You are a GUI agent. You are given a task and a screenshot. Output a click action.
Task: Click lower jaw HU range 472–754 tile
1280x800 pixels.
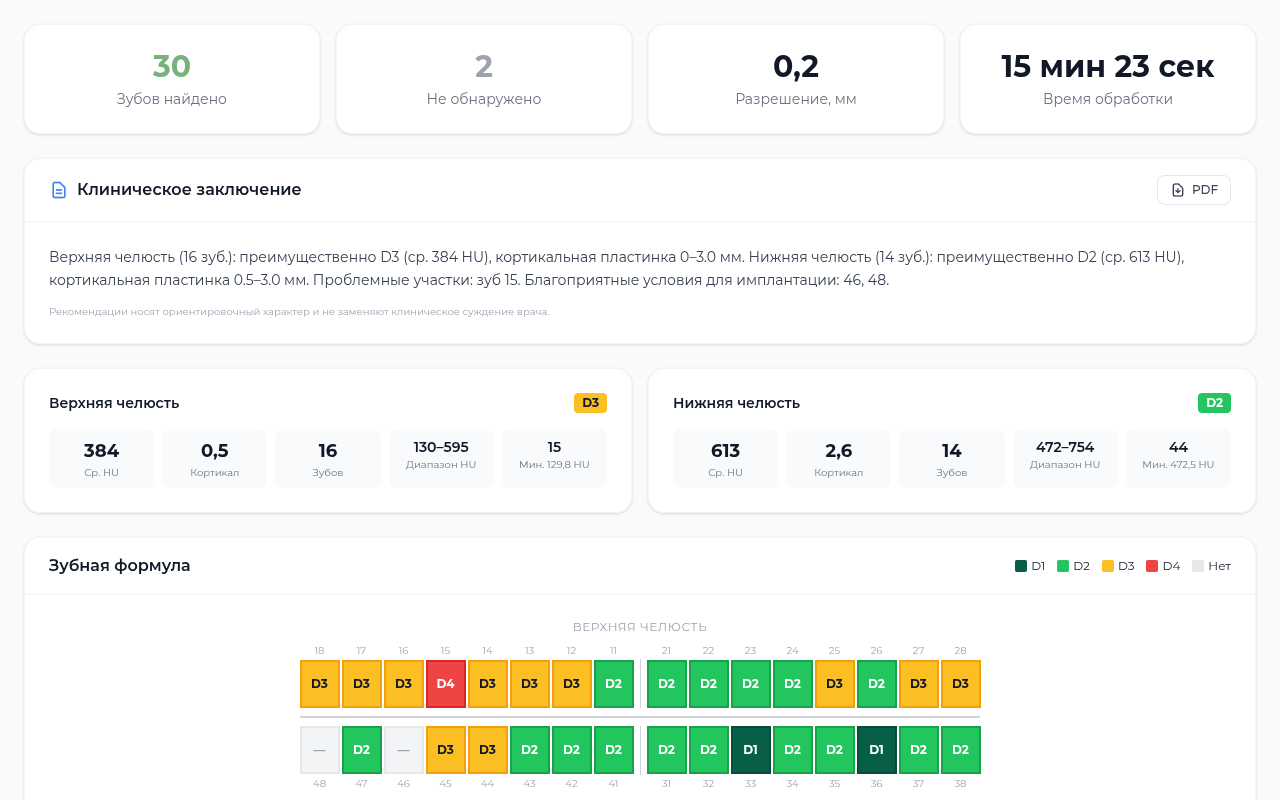click(1064, 458)
